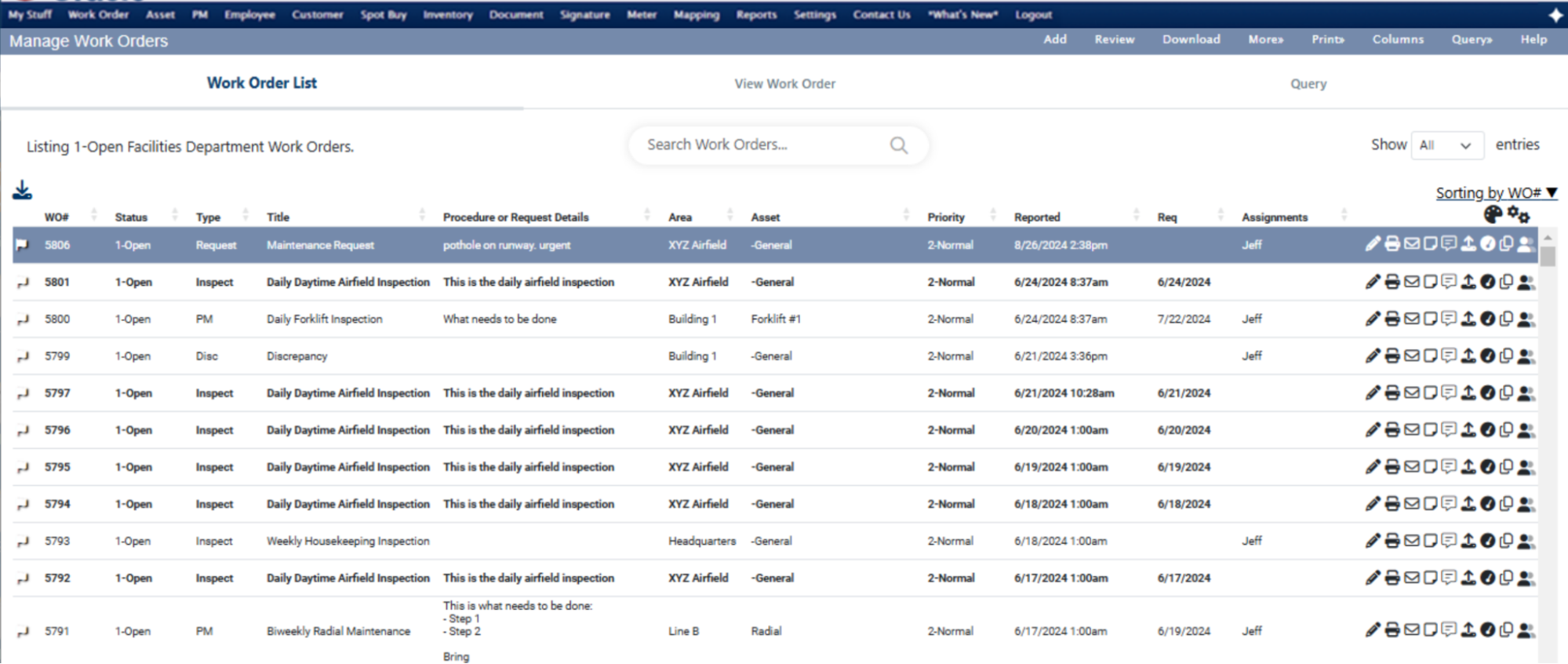Open the More submenu in the action bar
This screenshot has height=664, width=1568.
point(1265,39)
